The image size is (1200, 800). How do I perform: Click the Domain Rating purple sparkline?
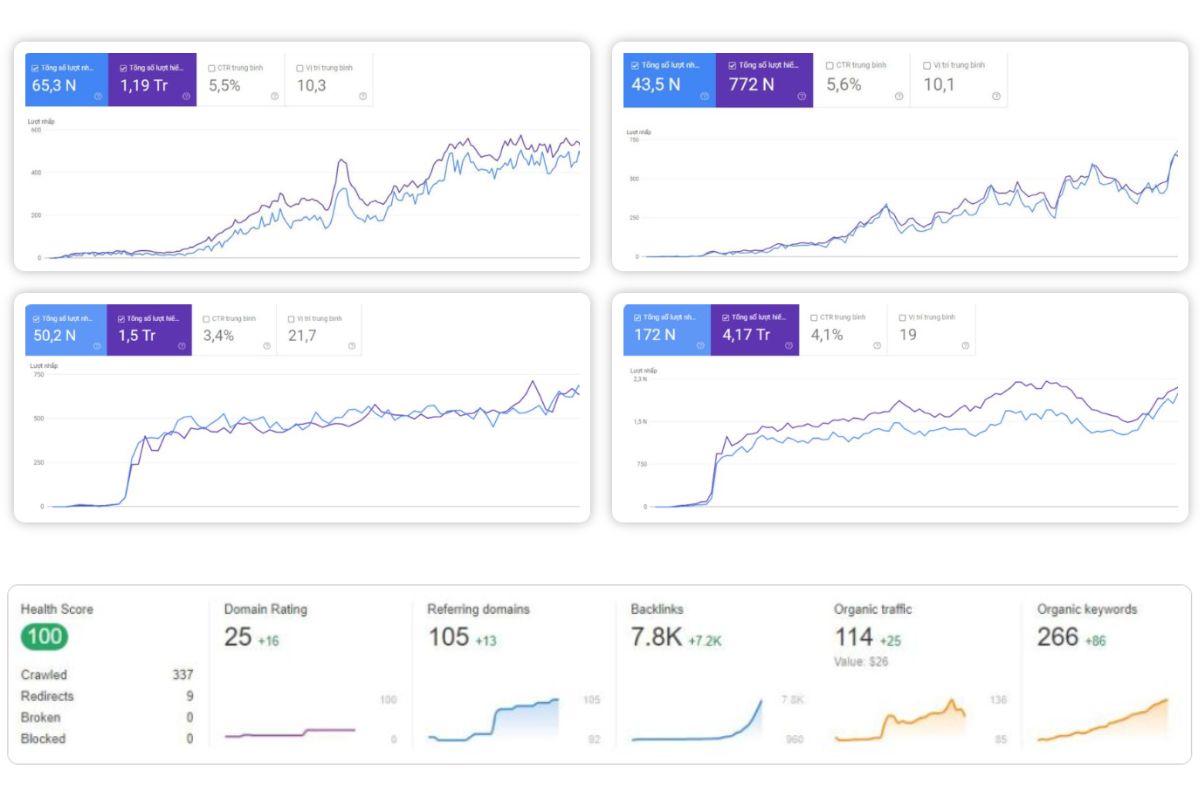point(290,733)
